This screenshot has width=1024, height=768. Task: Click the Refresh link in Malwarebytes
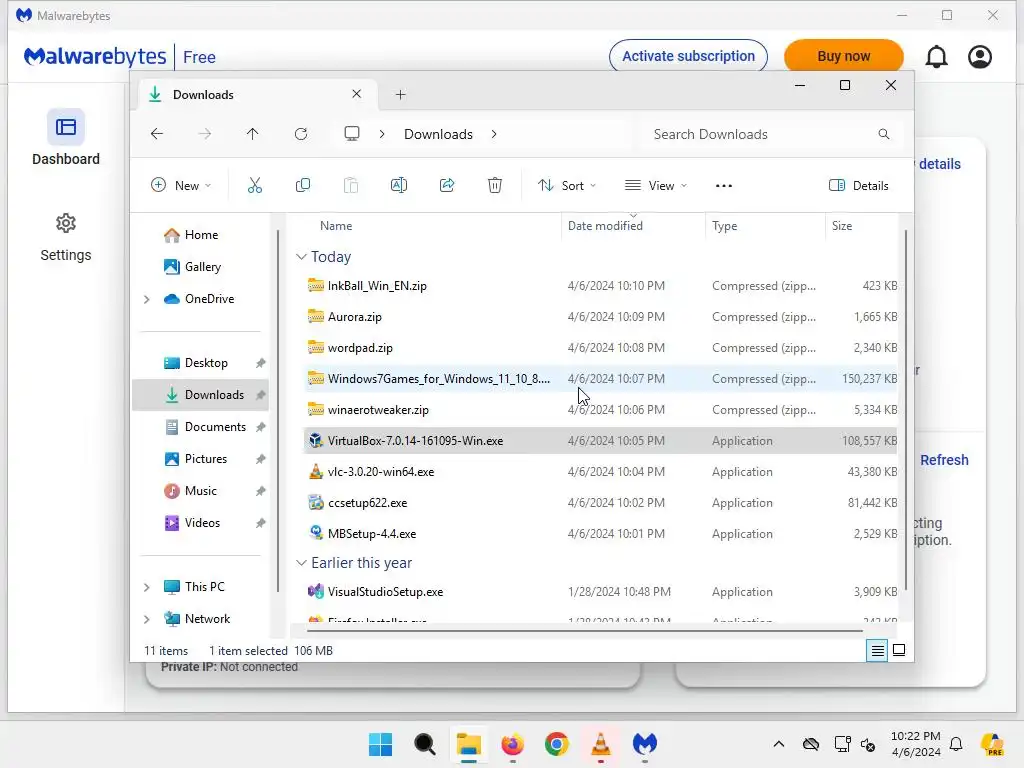[x=944, y=460]
